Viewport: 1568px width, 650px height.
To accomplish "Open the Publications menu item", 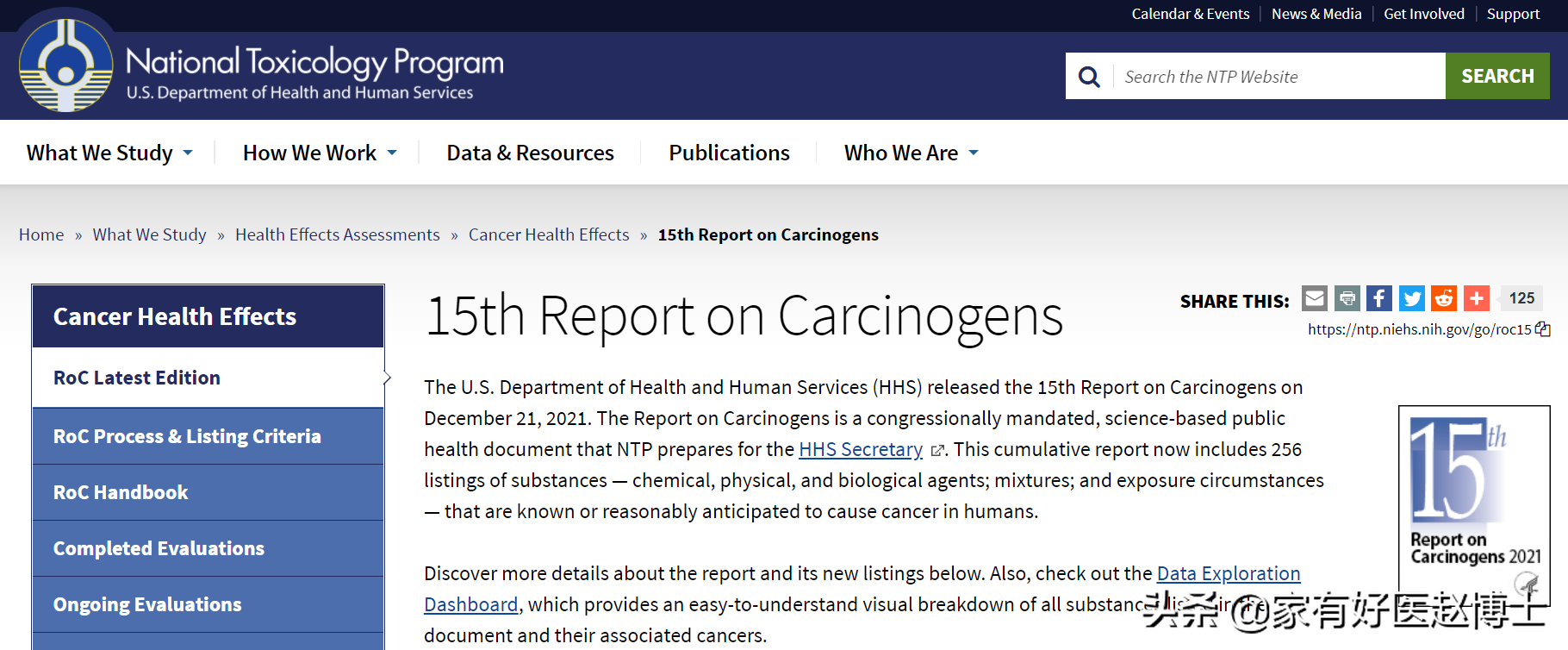I will pyautogui.click(x=729, y=153).
